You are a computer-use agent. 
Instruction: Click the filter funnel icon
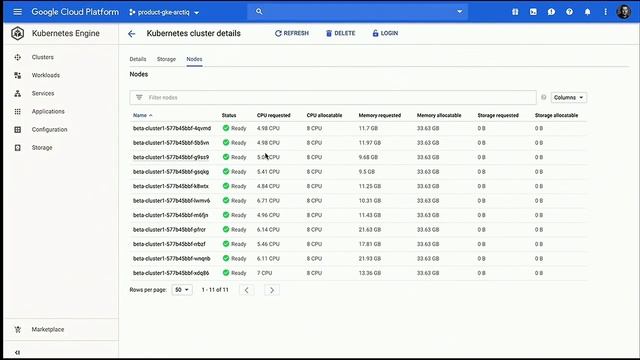(x=139, y=98)
